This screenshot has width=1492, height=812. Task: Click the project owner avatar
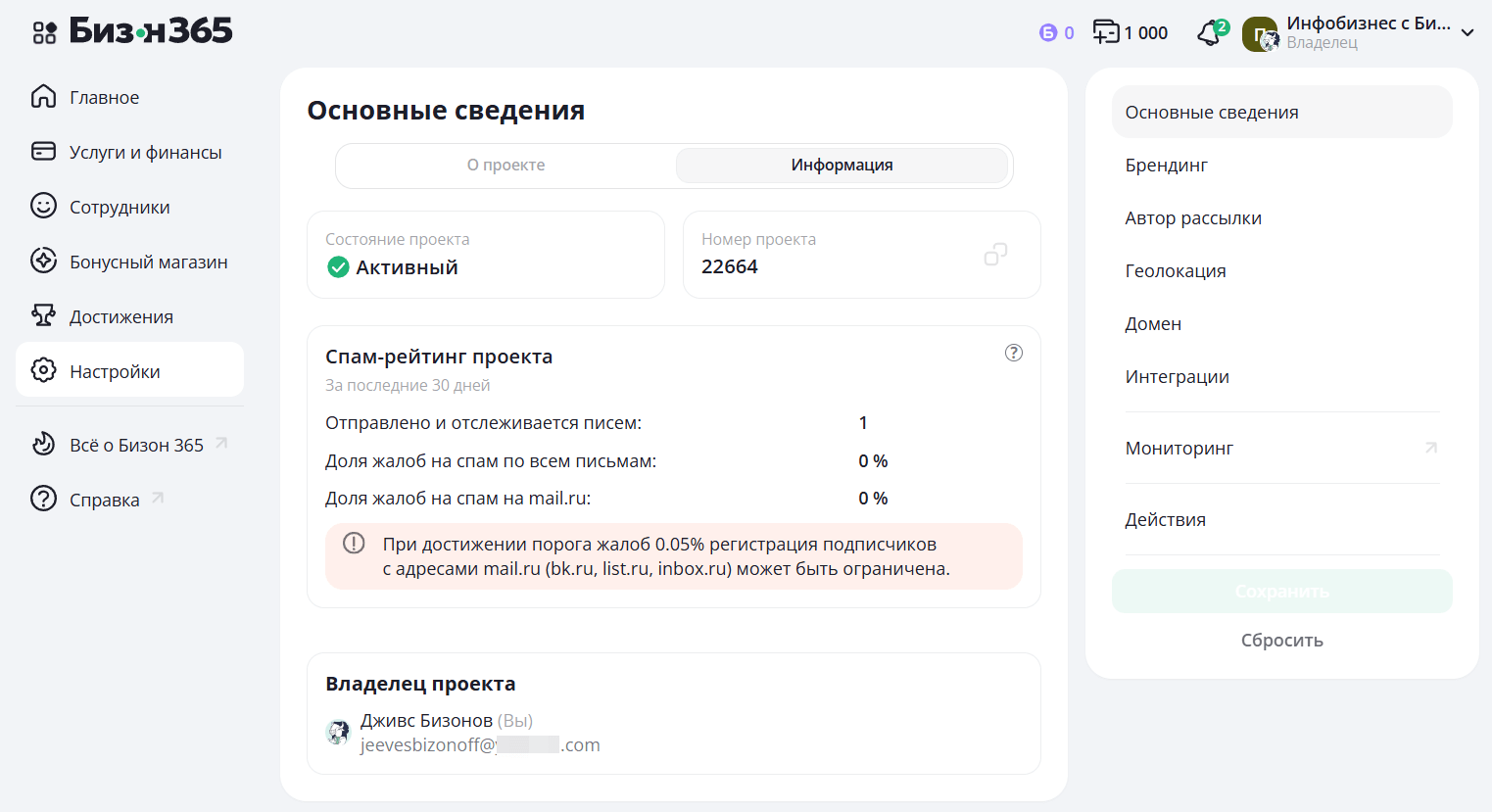click(x=338, y=732)
